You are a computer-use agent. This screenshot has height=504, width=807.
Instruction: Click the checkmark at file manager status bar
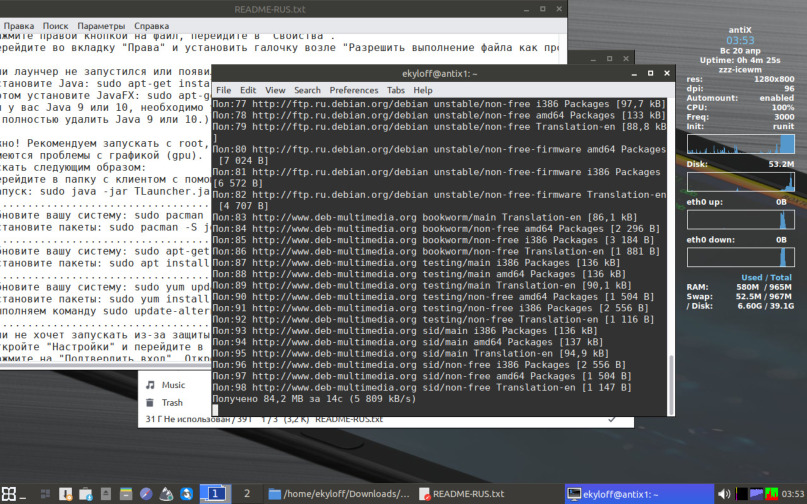click(612, 420)
